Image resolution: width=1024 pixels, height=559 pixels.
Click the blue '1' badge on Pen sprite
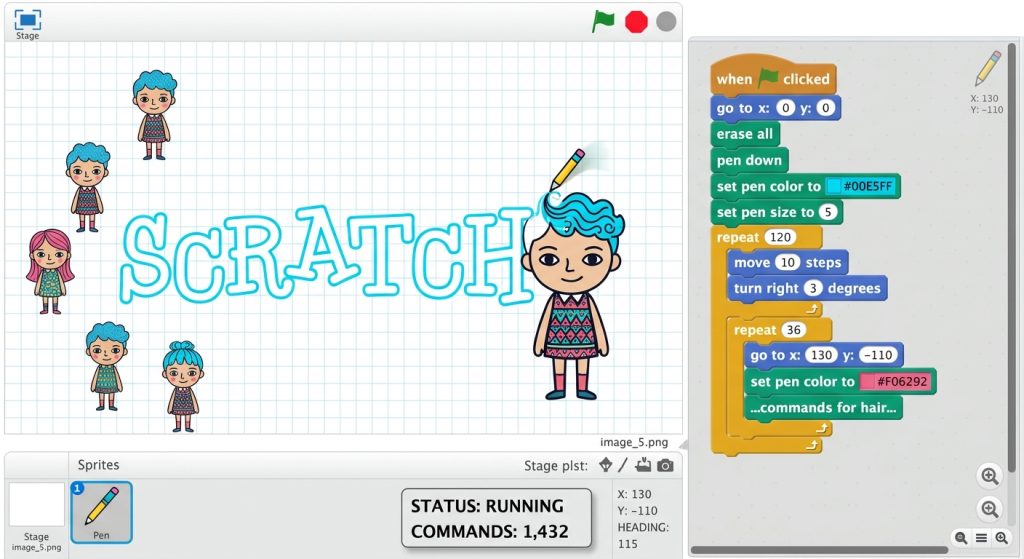pos(77,488)
